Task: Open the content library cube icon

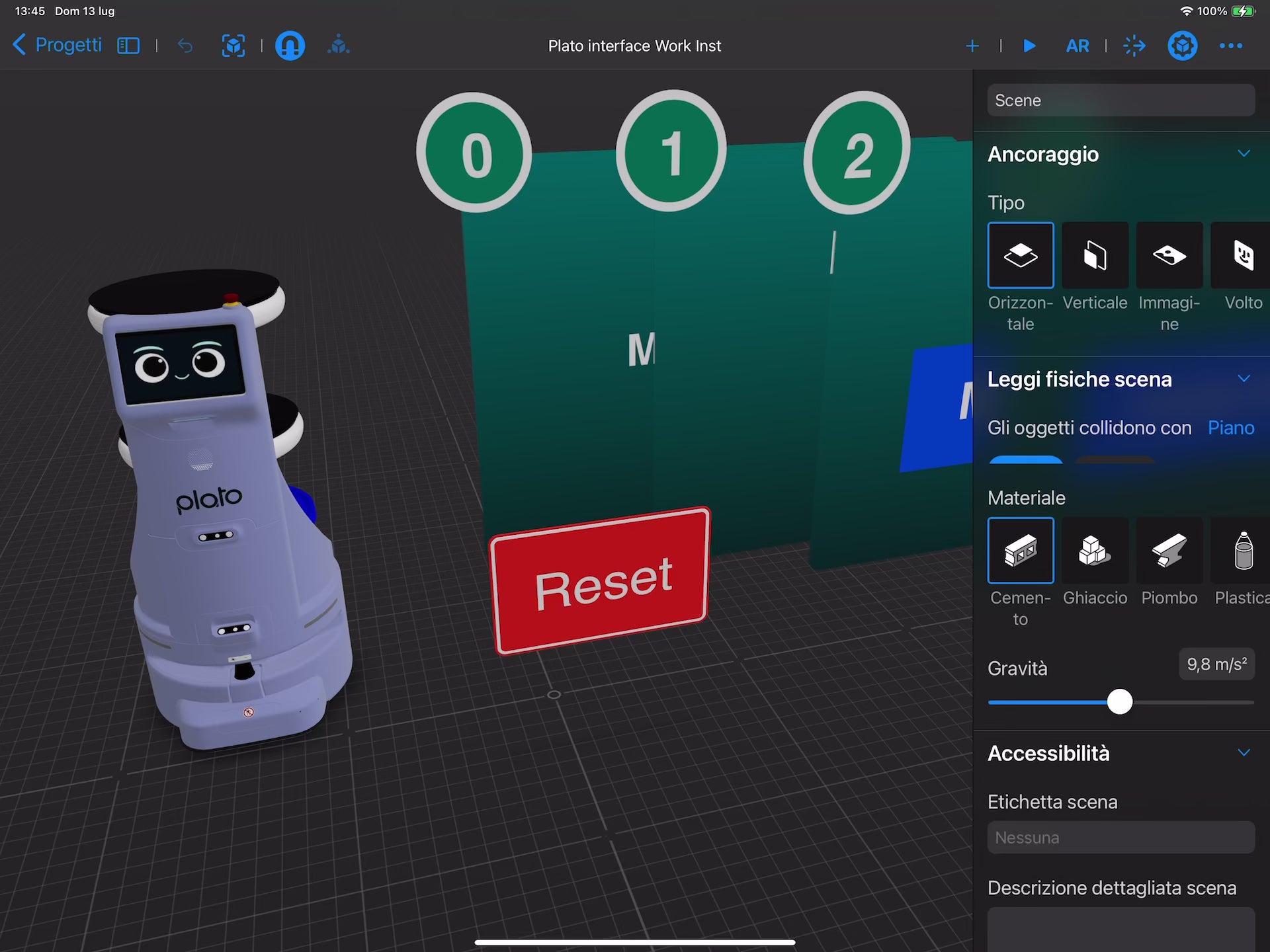Action: coord(339,46)
